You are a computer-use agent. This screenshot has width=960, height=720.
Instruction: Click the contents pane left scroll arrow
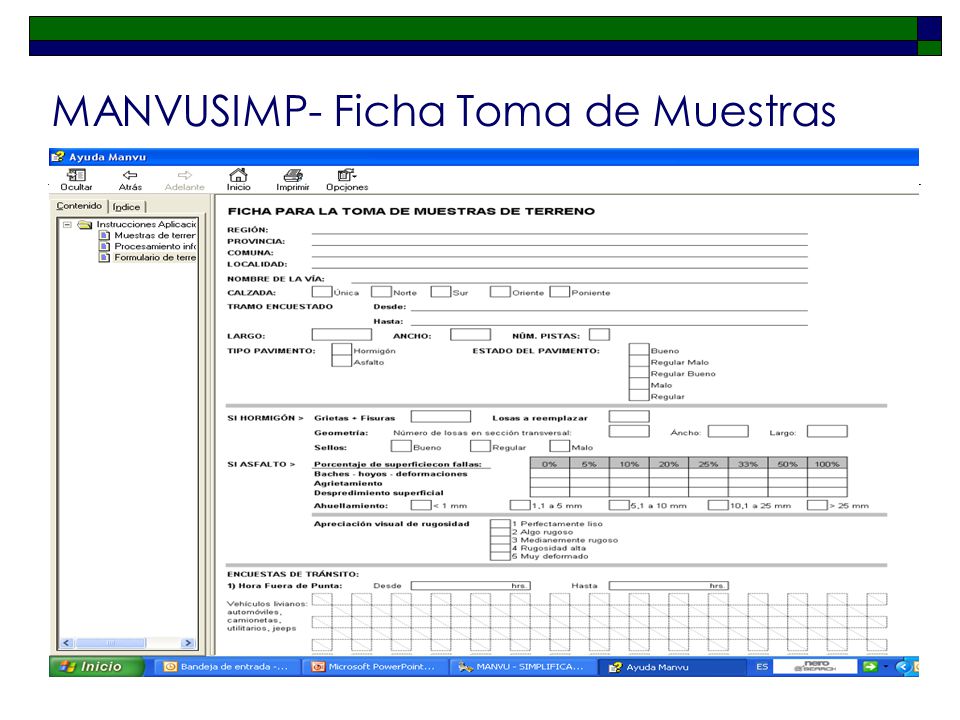click(x=67, y=643)
